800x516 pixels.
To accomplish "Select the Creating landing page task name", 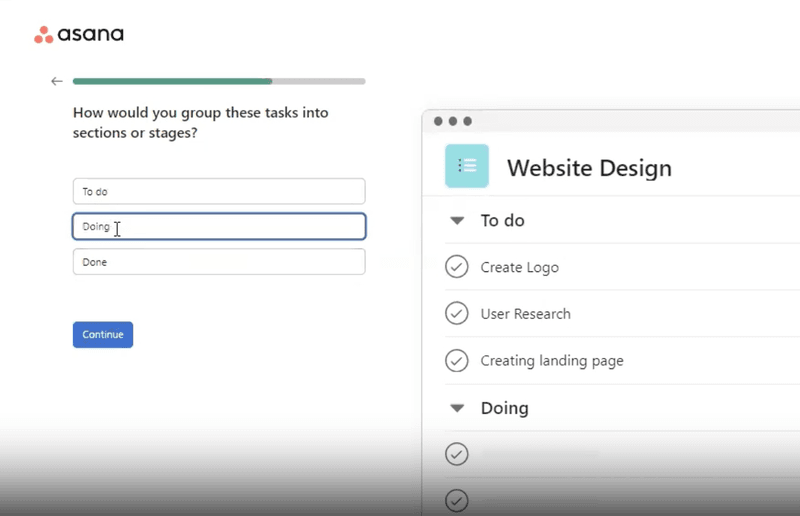I will point(551,361).
